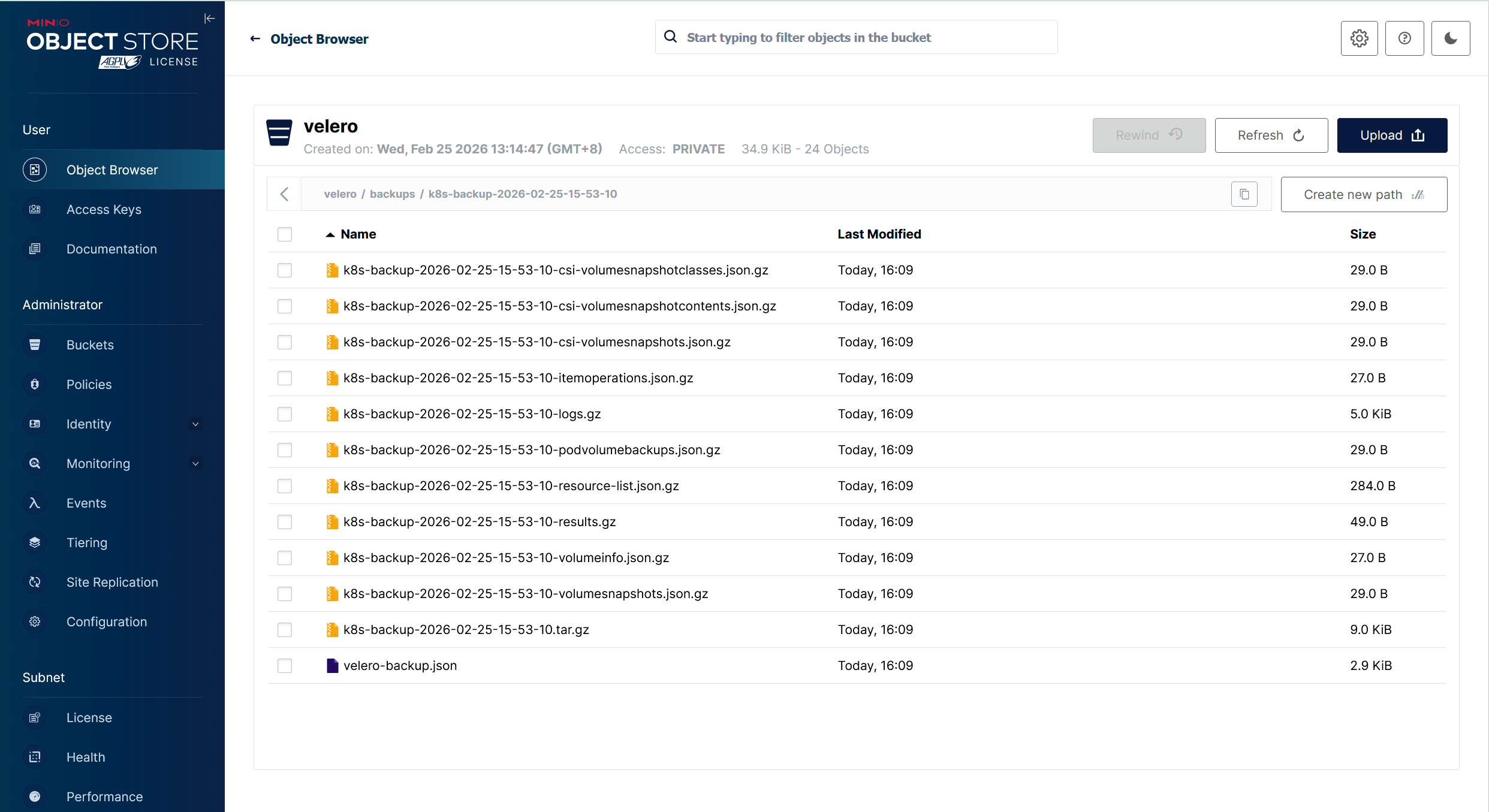The image size is (1489, 812).
Task: Expand the Monitoring submenu
Action: click(195, 464)
